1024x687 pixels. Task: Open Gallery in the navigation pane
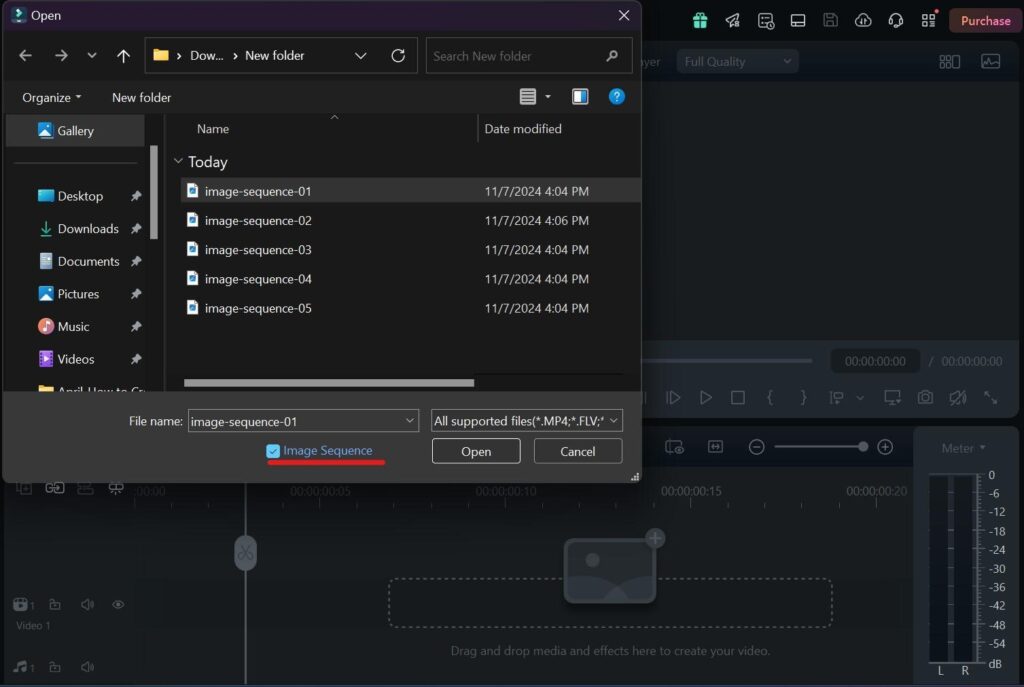tap(75, 131)
